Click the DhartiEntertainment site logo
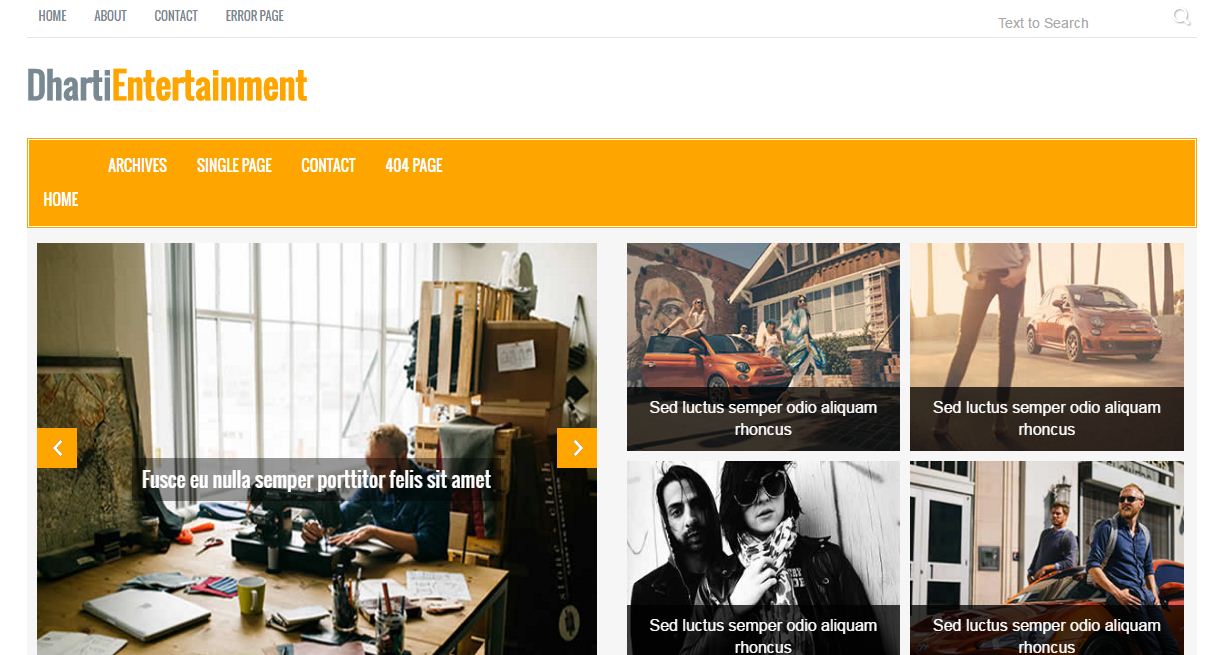 click(167, 86)
